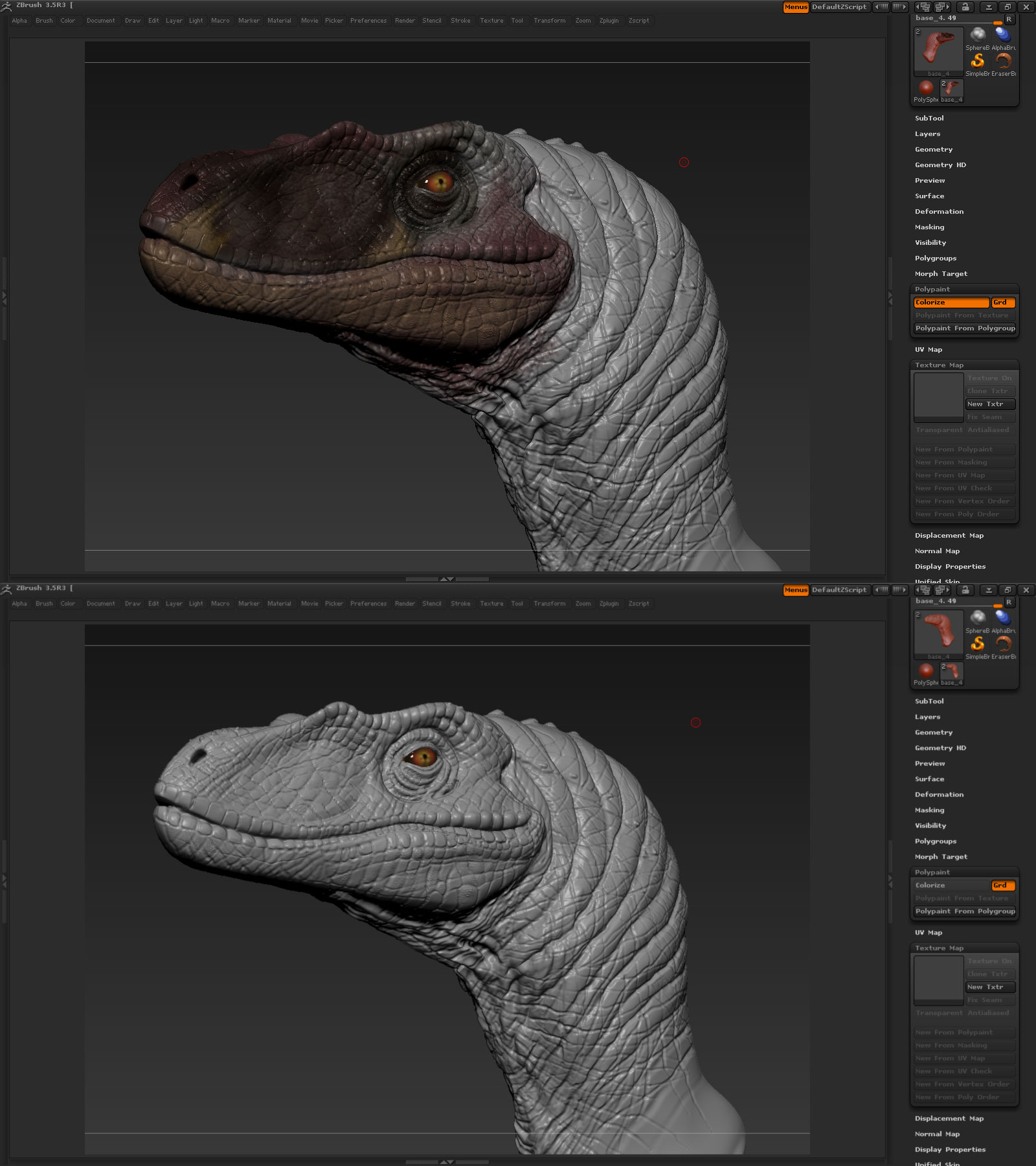Select the PolySphere tool in the upper window
1036x1166 pixels.
pyautogui.click(x=926, y=87)
